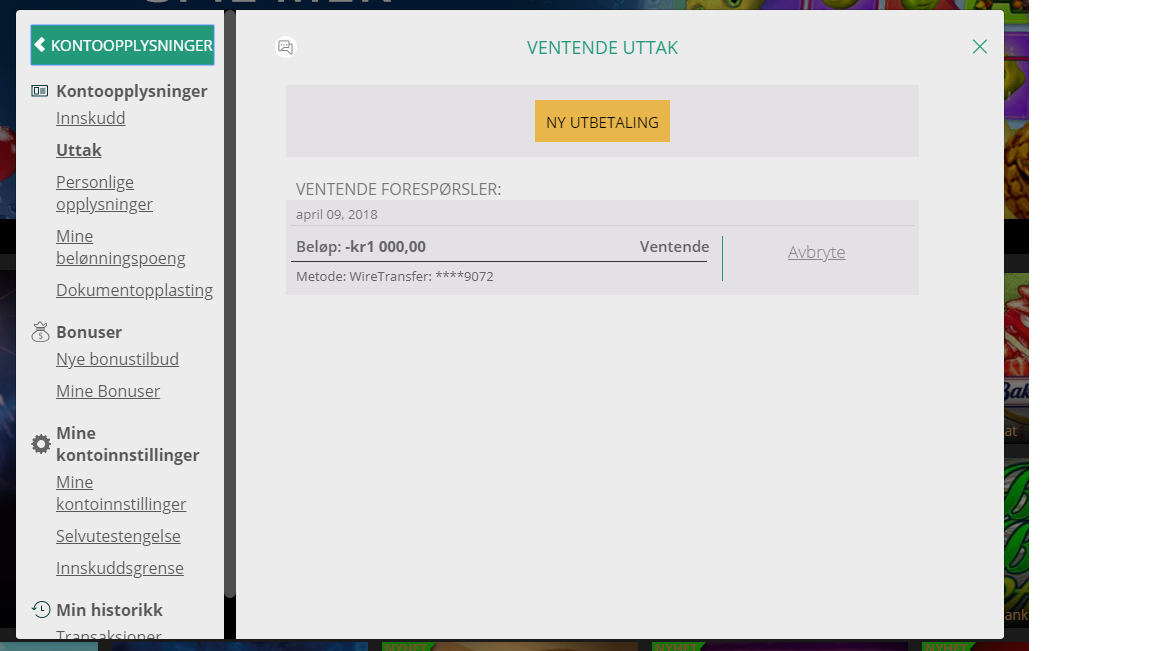Open Selvutestengelse
Image resolution: width=1152 pixels, height=651 pixels.
(x=118, y=536)
